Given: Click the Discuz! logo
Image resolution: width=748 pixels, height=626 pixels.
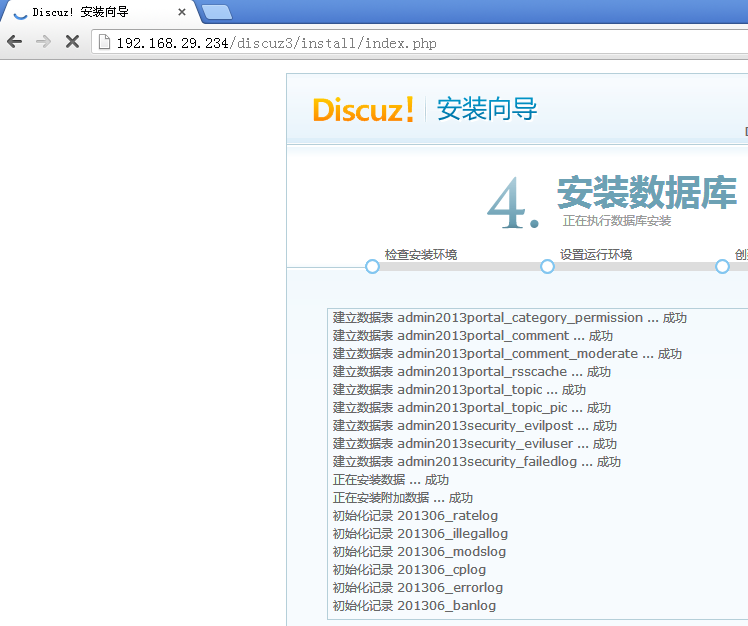Looking at the screenshot, I should tap(364, 110).
